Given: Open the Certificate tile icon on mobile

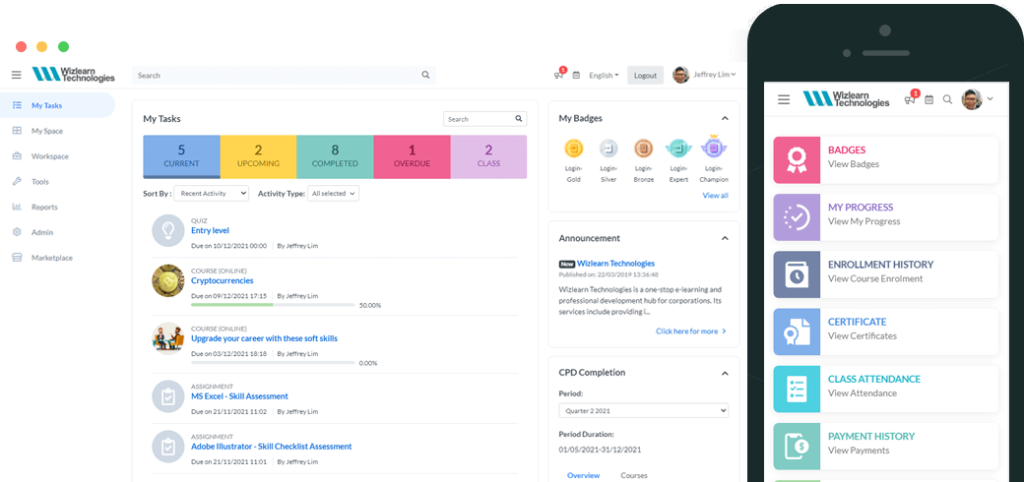Looking at the screenshot, I should pyautogui.click(x=797, y=331).
